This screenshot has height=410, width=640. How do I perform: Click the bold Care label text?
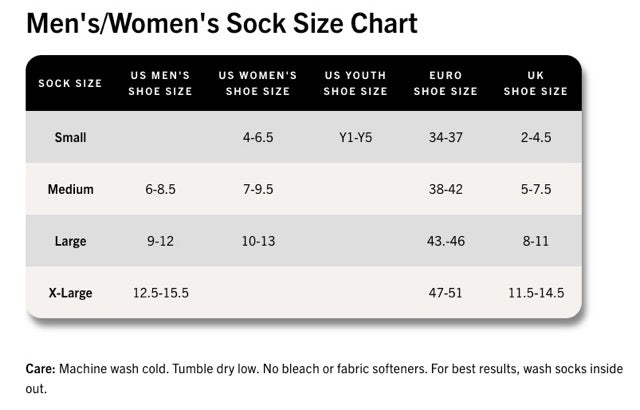(40, 369)
